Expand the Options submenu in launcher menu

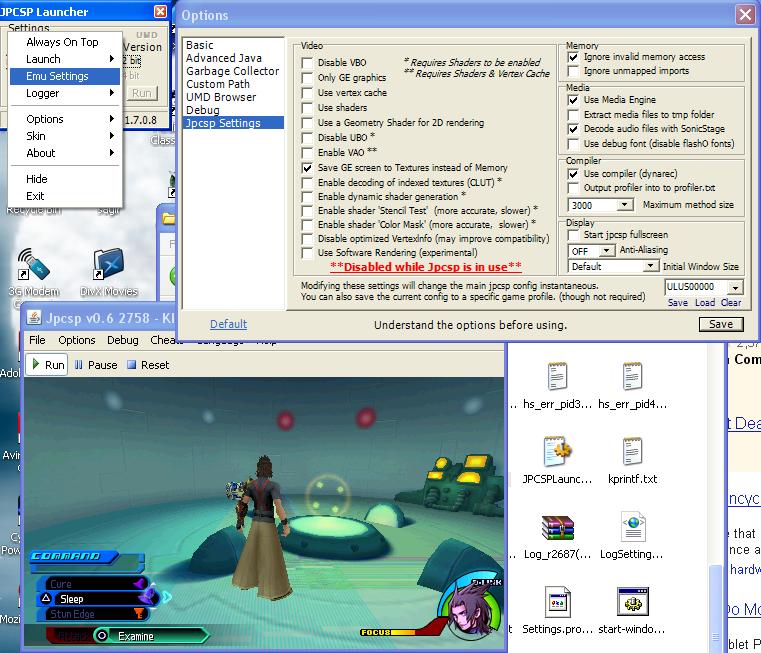click(65, 119)
